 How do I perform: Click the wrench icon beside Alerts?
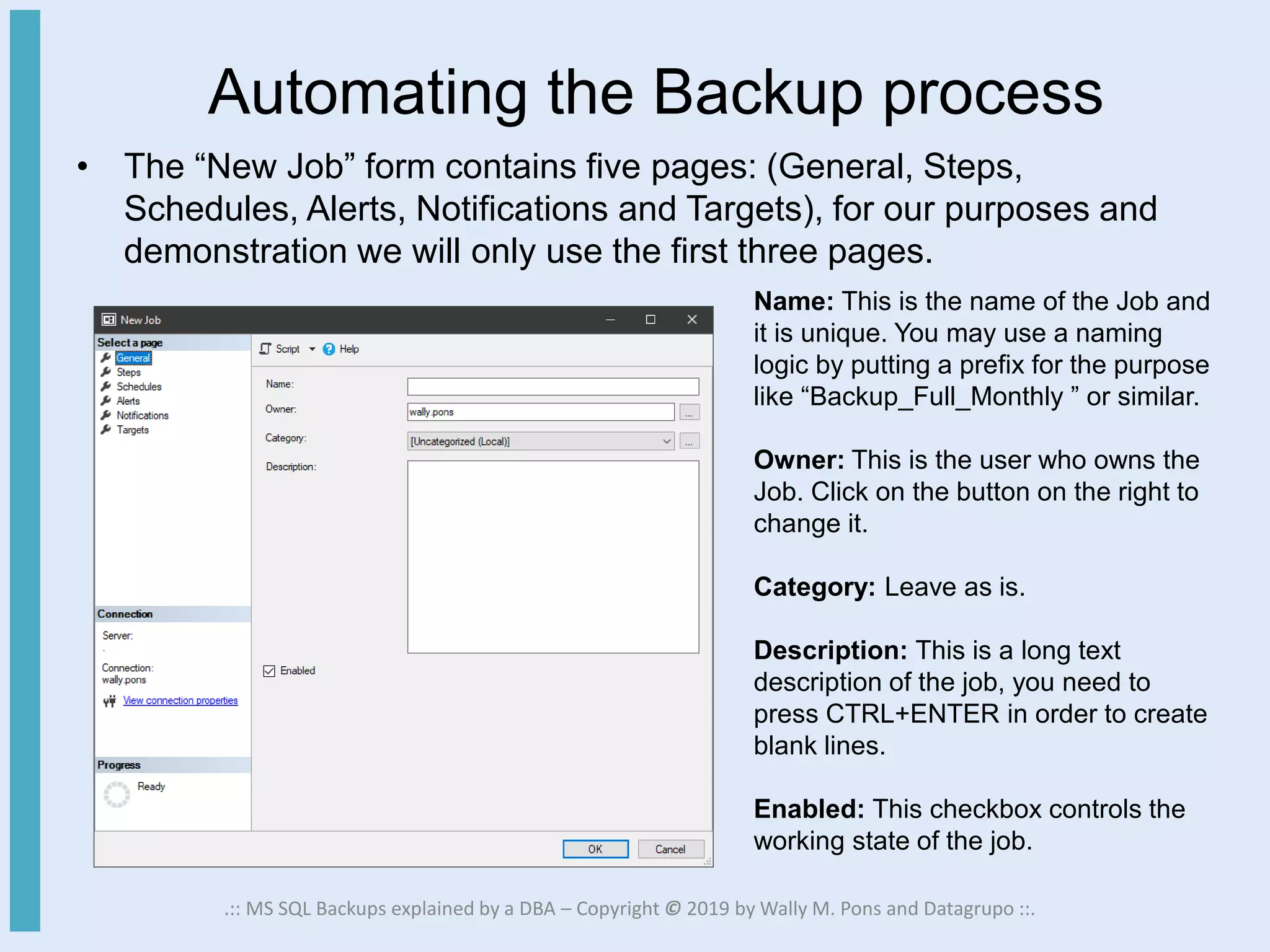106,400
